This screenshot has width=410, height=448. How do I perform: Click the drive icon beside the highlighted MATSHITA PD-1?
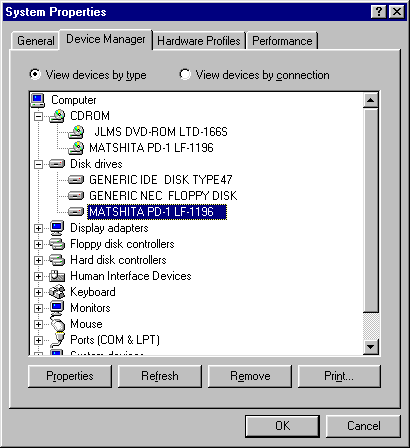[x=76, y=212]
